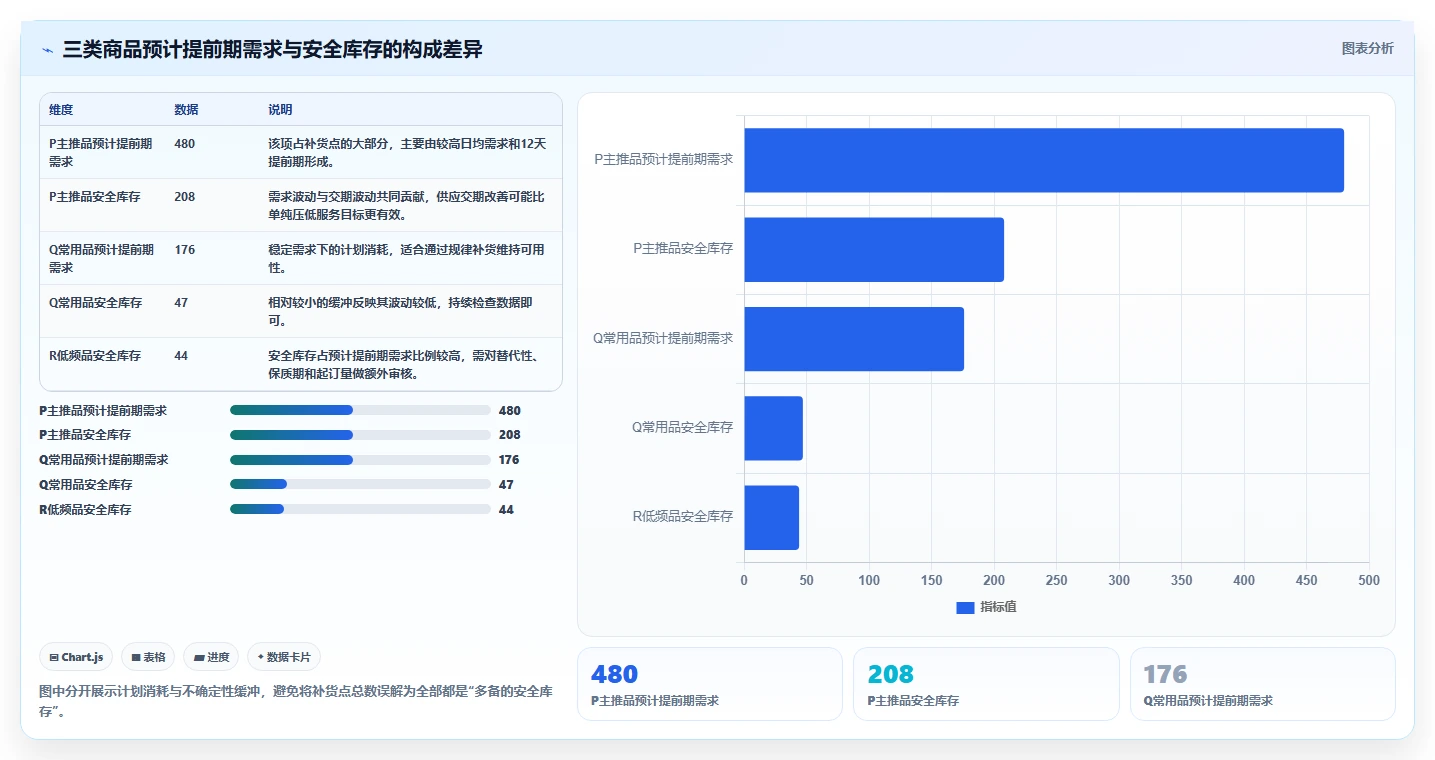Image resolution: width=1435 pixels, height=760 pixels.
Task: Click y-axis label Q常用品安全库存 in chart
Action: pos(682,428)
